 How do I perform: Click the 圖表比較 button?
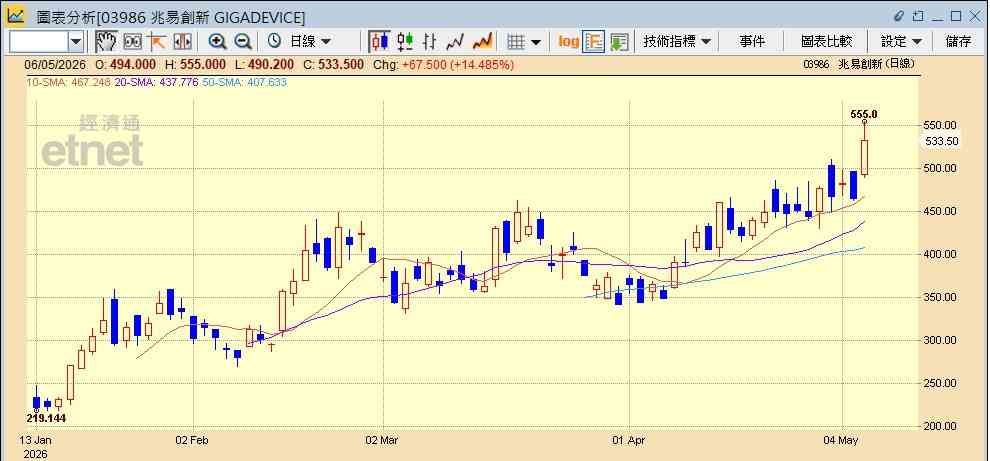826,42
